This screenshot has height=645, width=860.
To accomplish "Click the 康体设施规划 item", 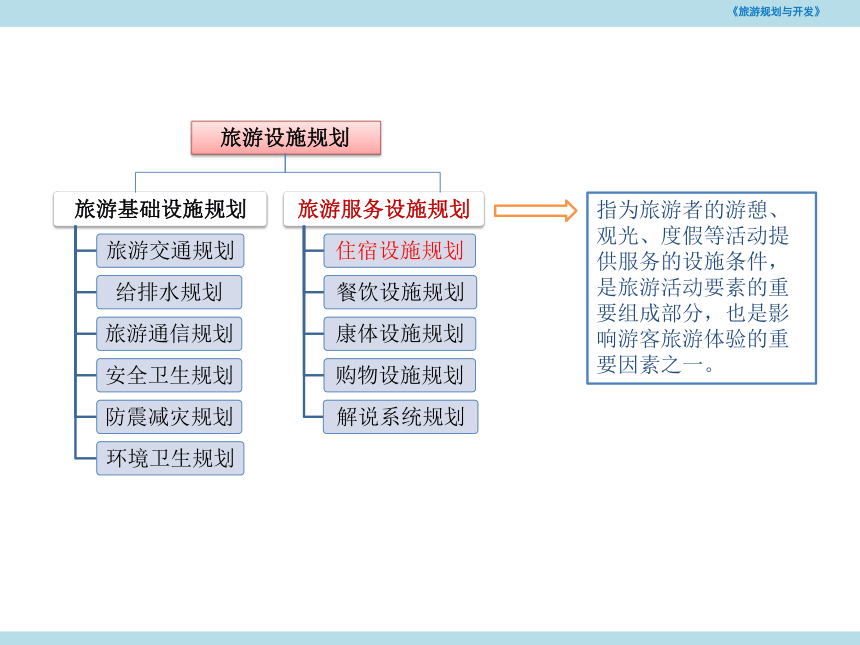I will [x=400, y=333].
